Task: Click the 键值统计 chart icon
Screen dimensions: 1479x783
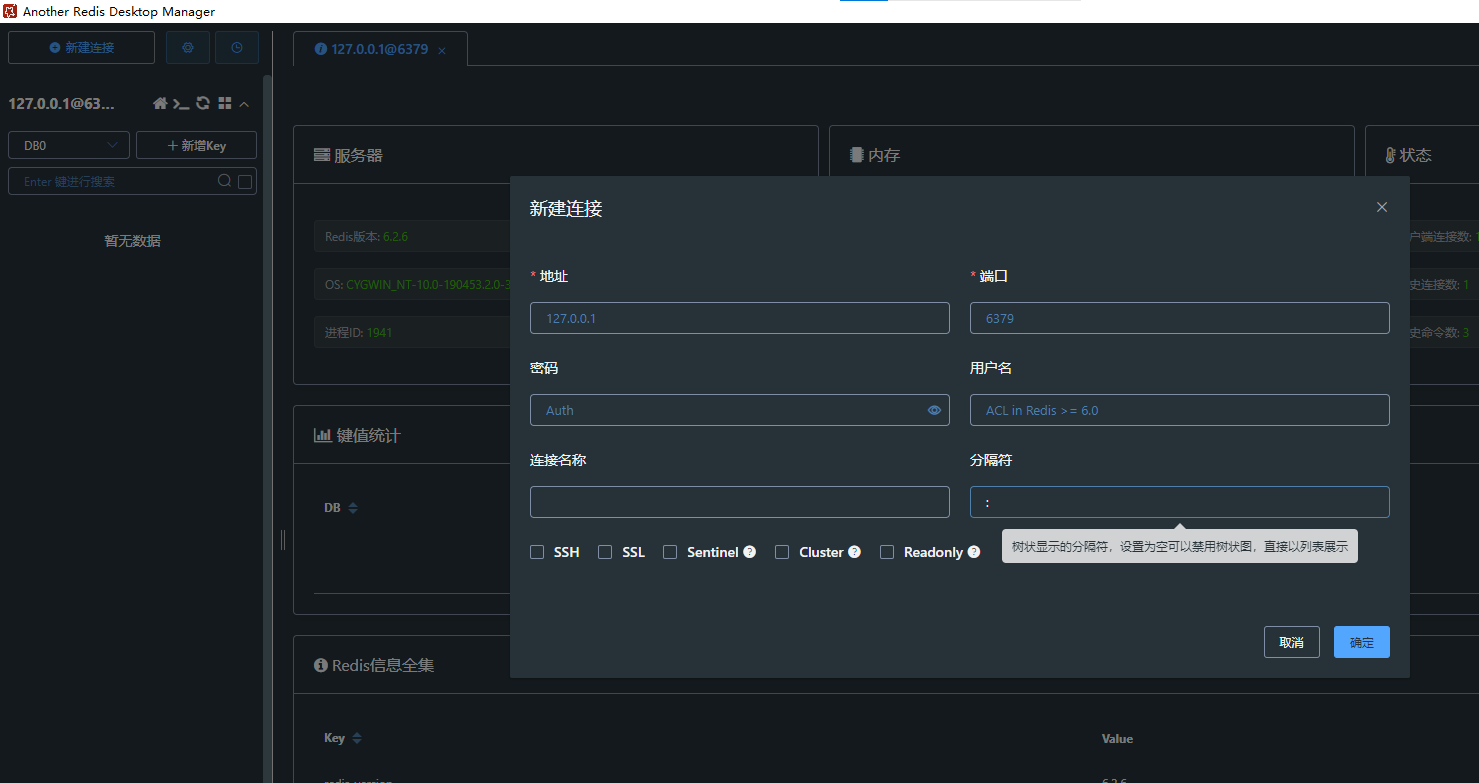Action: click(322, 435)
